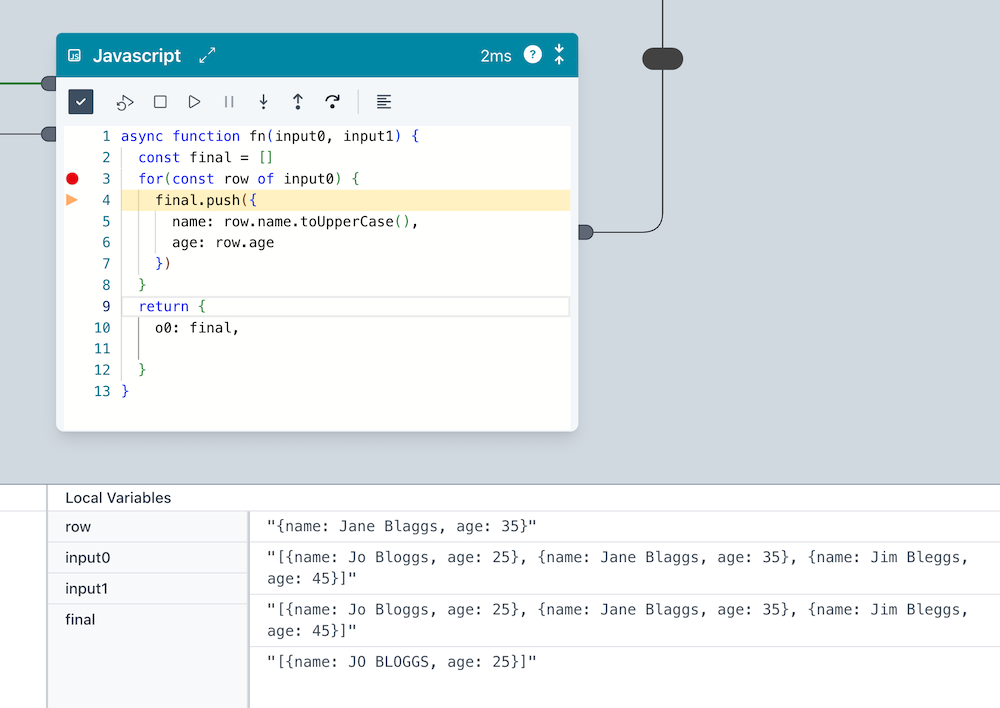Expand the Javascript node to fullscreen
Screen dimensions: 1000x708
tap(207, 56)
